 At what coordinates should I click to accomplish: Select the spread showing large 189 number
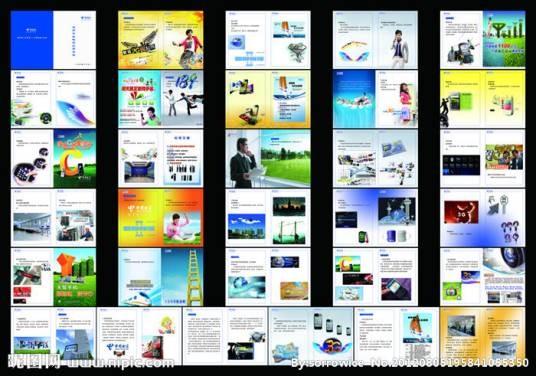161,99
